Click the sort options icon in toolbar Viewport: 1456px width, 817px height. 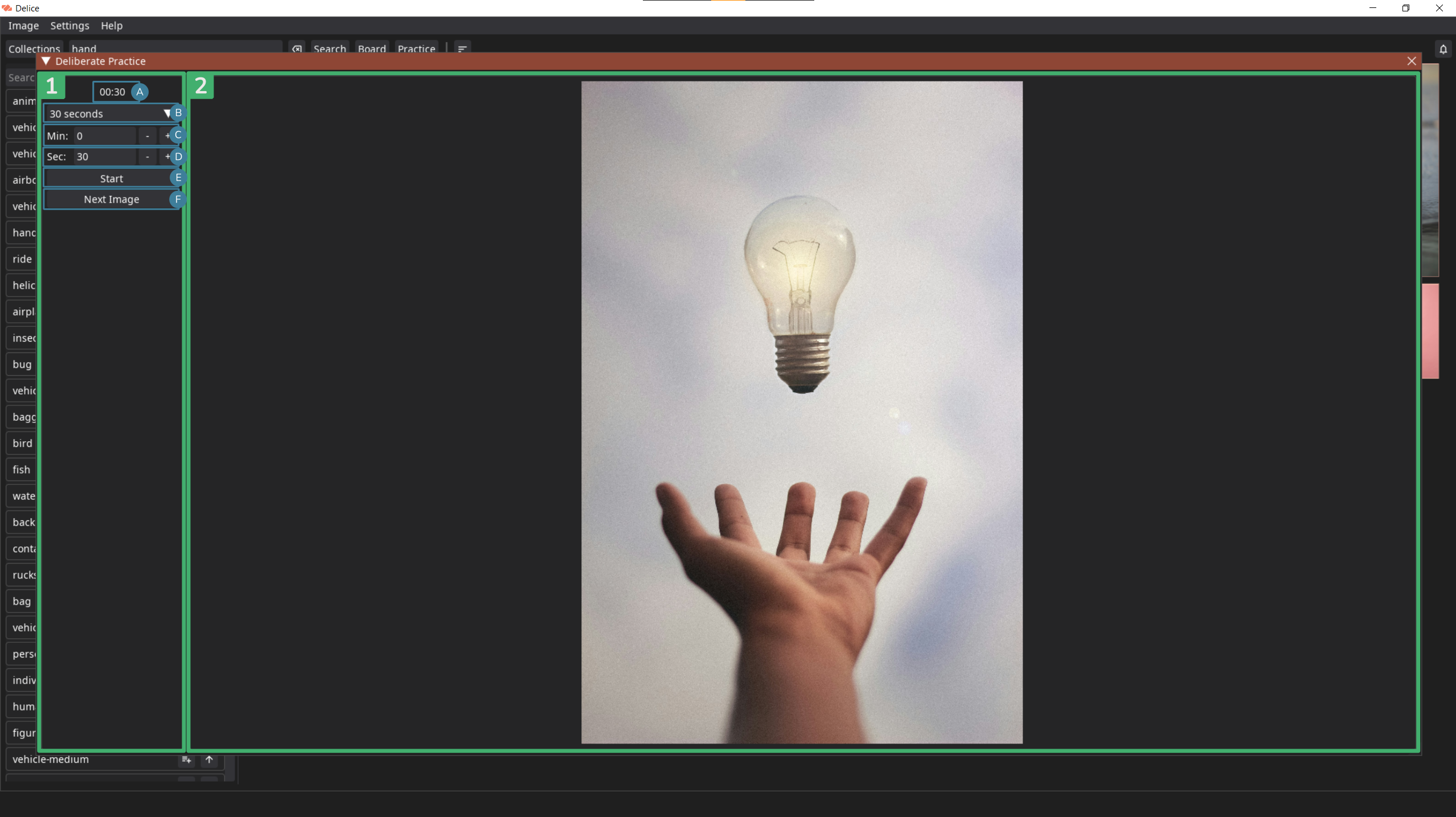point(462,49)
